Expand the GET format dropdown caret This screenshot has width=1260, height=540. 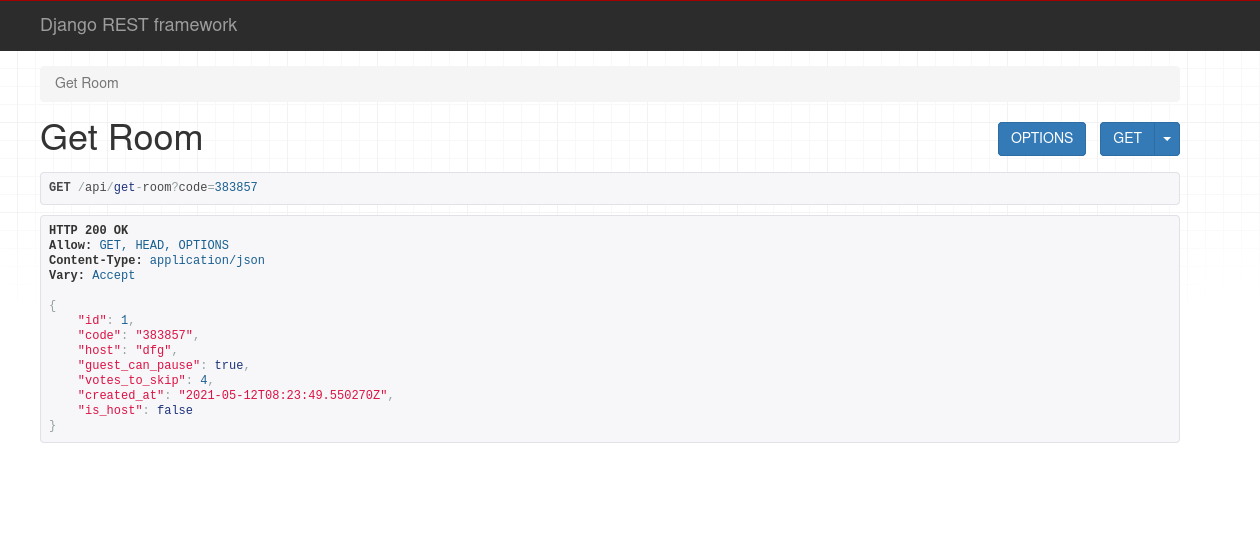pyautogui.click(x=1167, y=139)
